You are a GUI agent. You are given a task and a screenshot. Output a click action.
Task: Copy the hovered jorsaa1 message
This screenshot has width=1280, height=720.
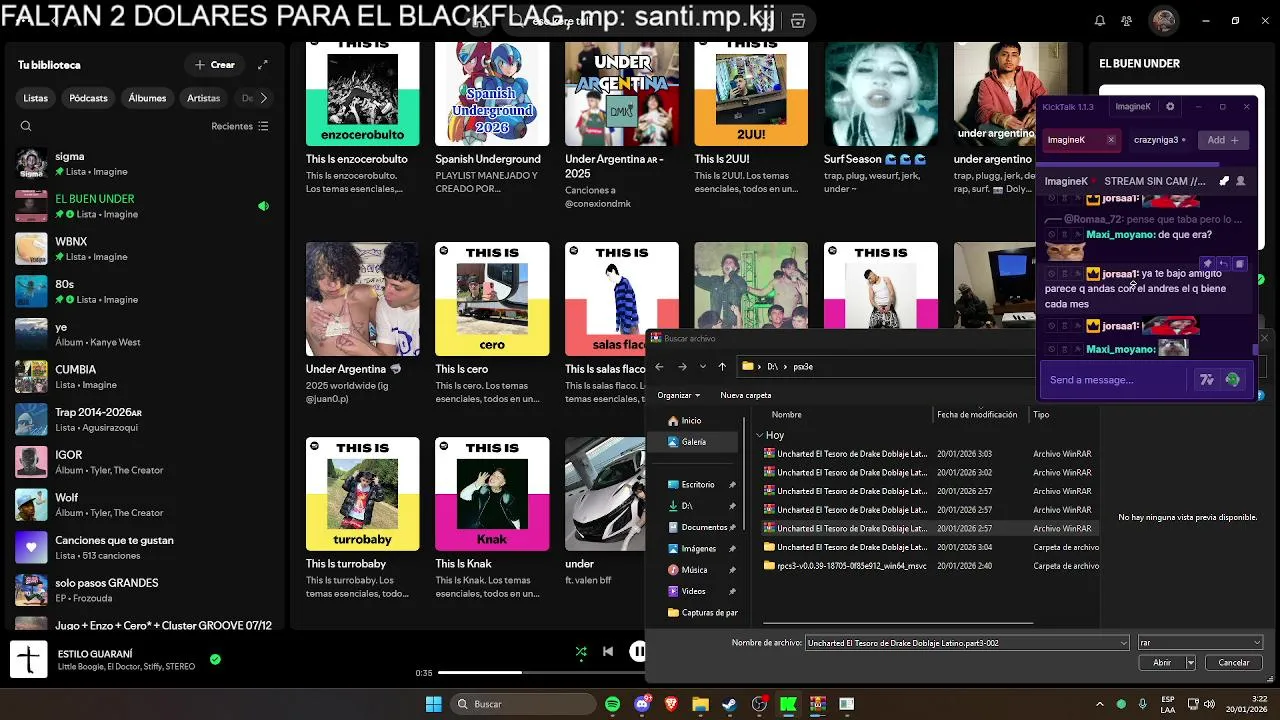1239,264
